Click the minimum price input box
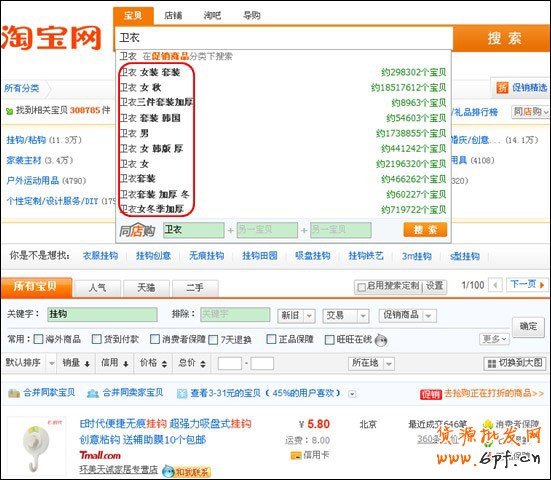The height and width of the screenshot is (480, 551). pyautogui.click(x=229, y=364)
